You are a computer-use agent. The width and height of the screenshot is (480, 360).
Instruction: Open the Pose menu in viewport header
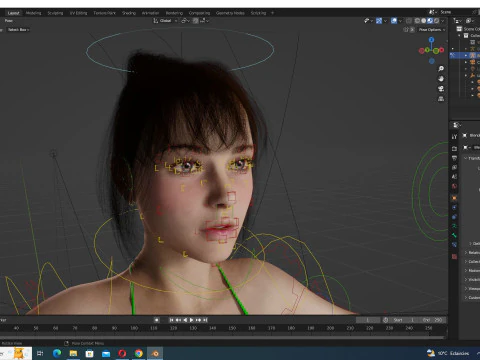click(x=9, y=21)
